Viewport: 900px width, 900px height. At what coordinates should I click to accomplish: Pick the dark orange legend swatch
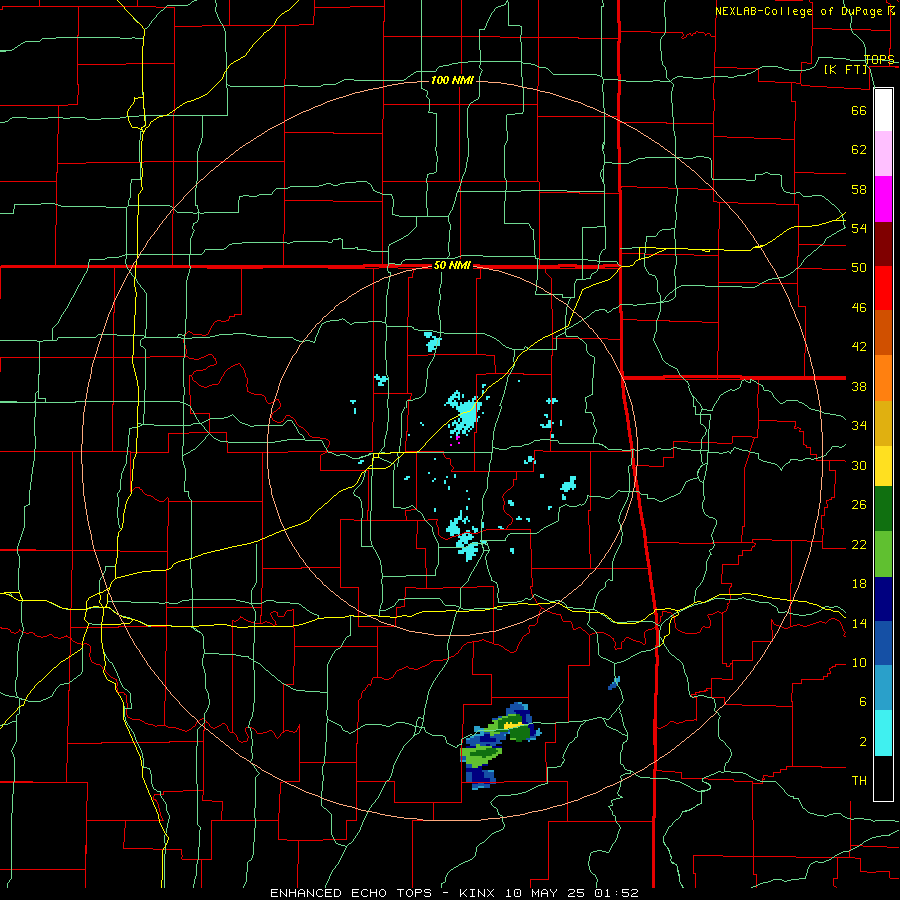point(883,333)
